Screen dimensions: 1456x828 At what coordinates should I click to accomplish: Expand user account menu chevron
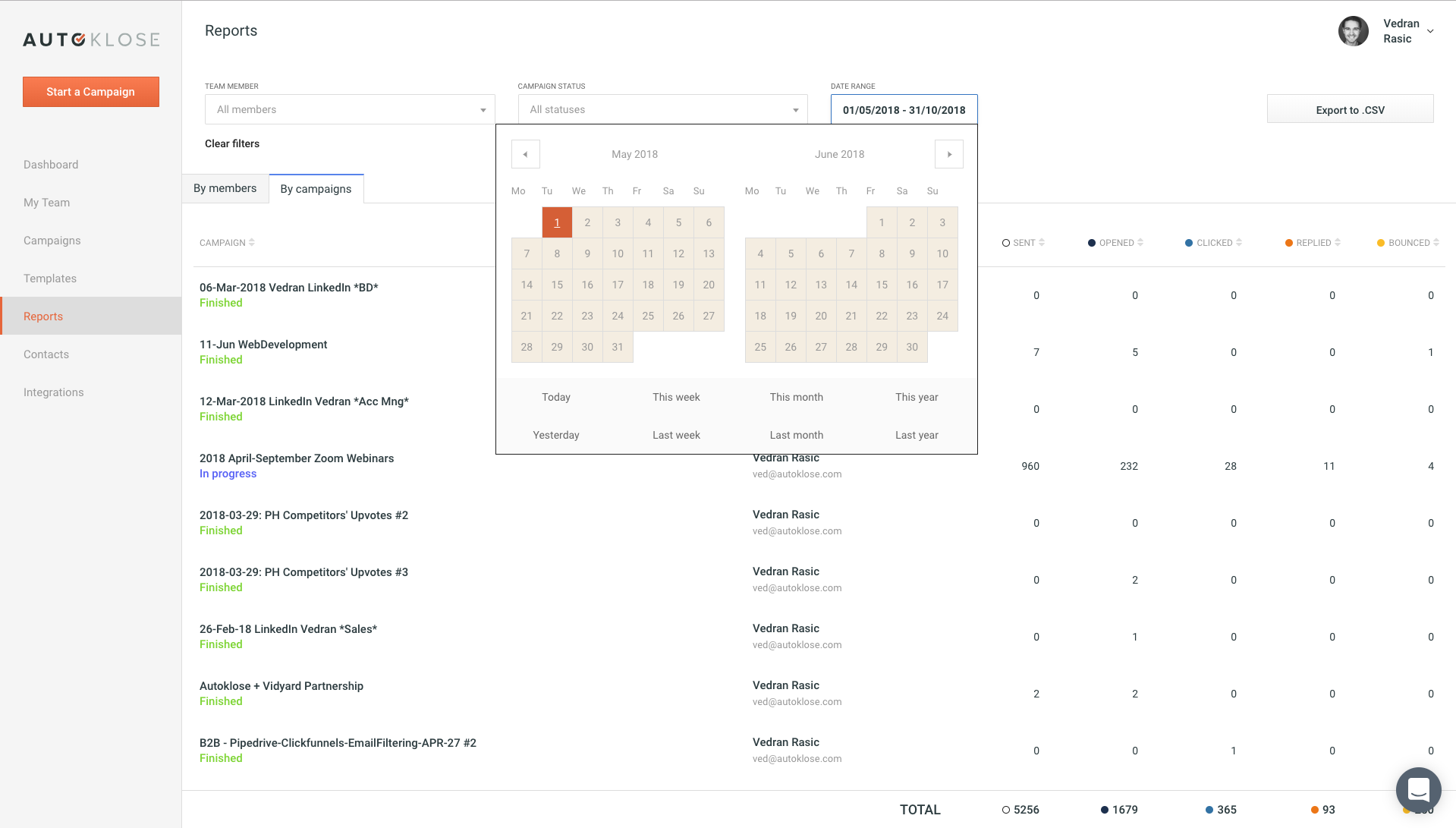click(1430, 31)
